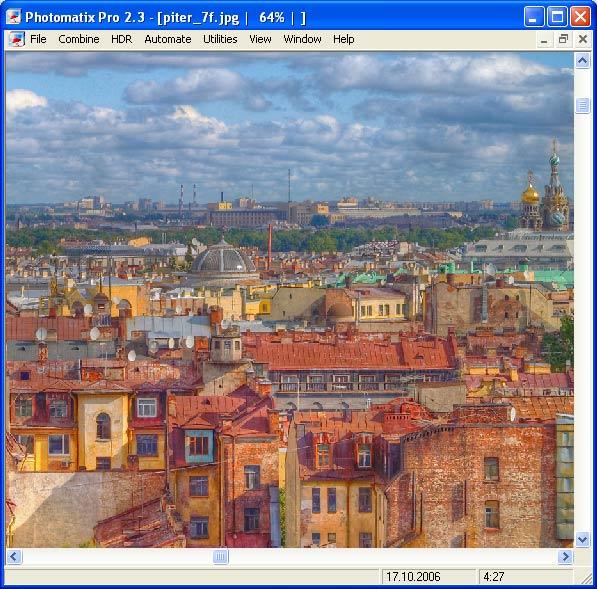Open the View menu
Image resolution: width=597 pixels, height=589 pixels.
(260, 39)
